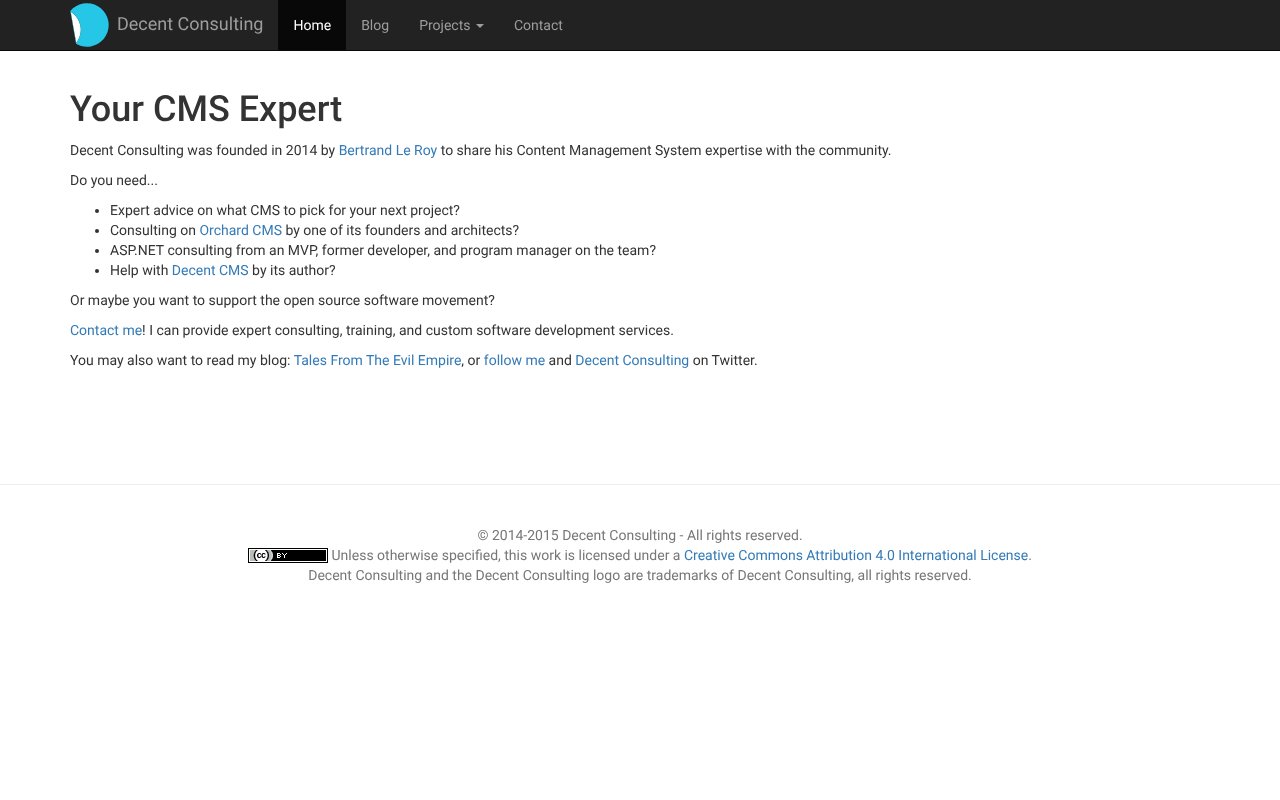Open the Creative Commons Attribution 4.0 license
This screenshot has width=1280, height=800.
click(856, 555)
